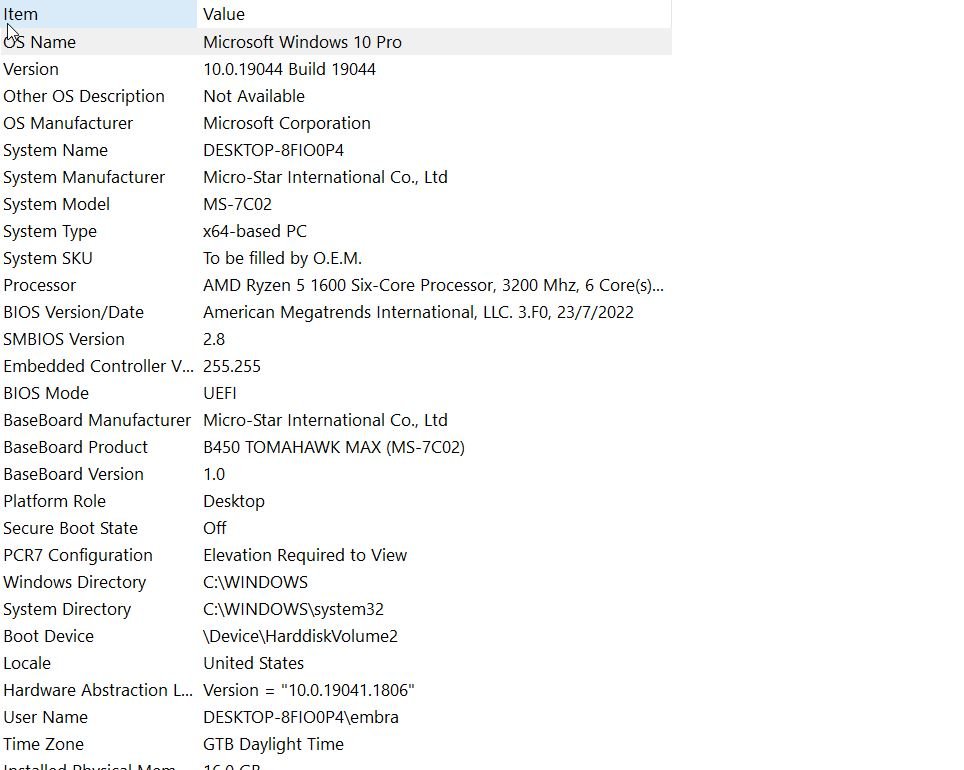Click the 1.0 baseboard version value

214,475
